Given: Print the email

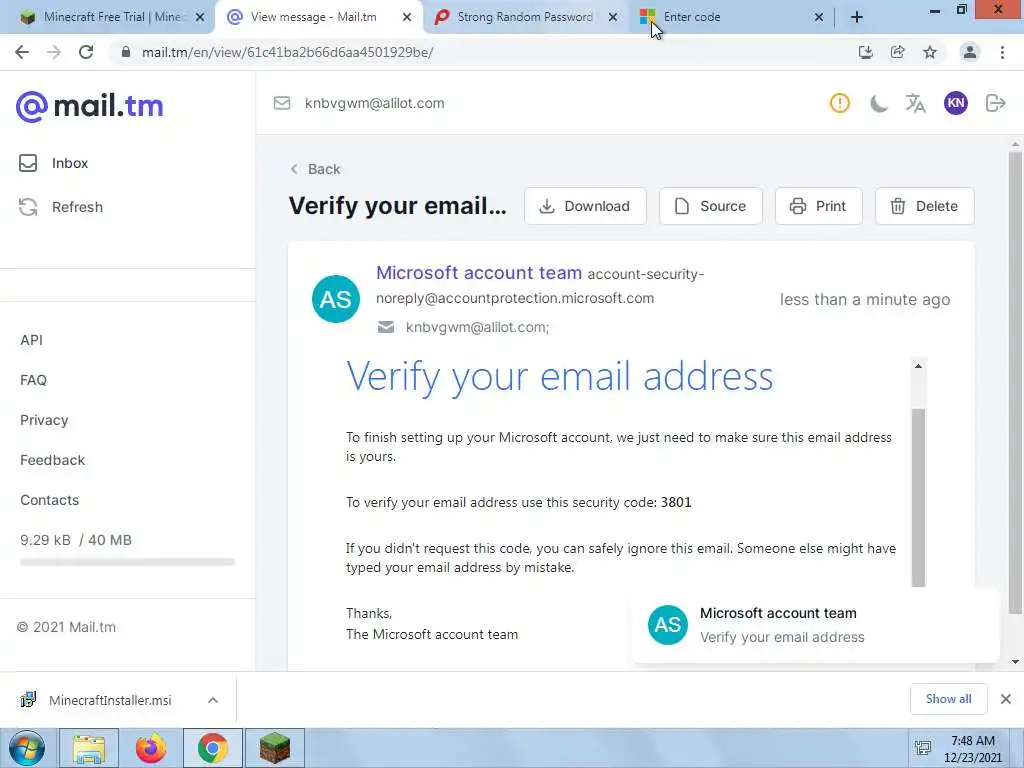Looking at the screenshot, I should pyautogui.click(x=818, y=206).
